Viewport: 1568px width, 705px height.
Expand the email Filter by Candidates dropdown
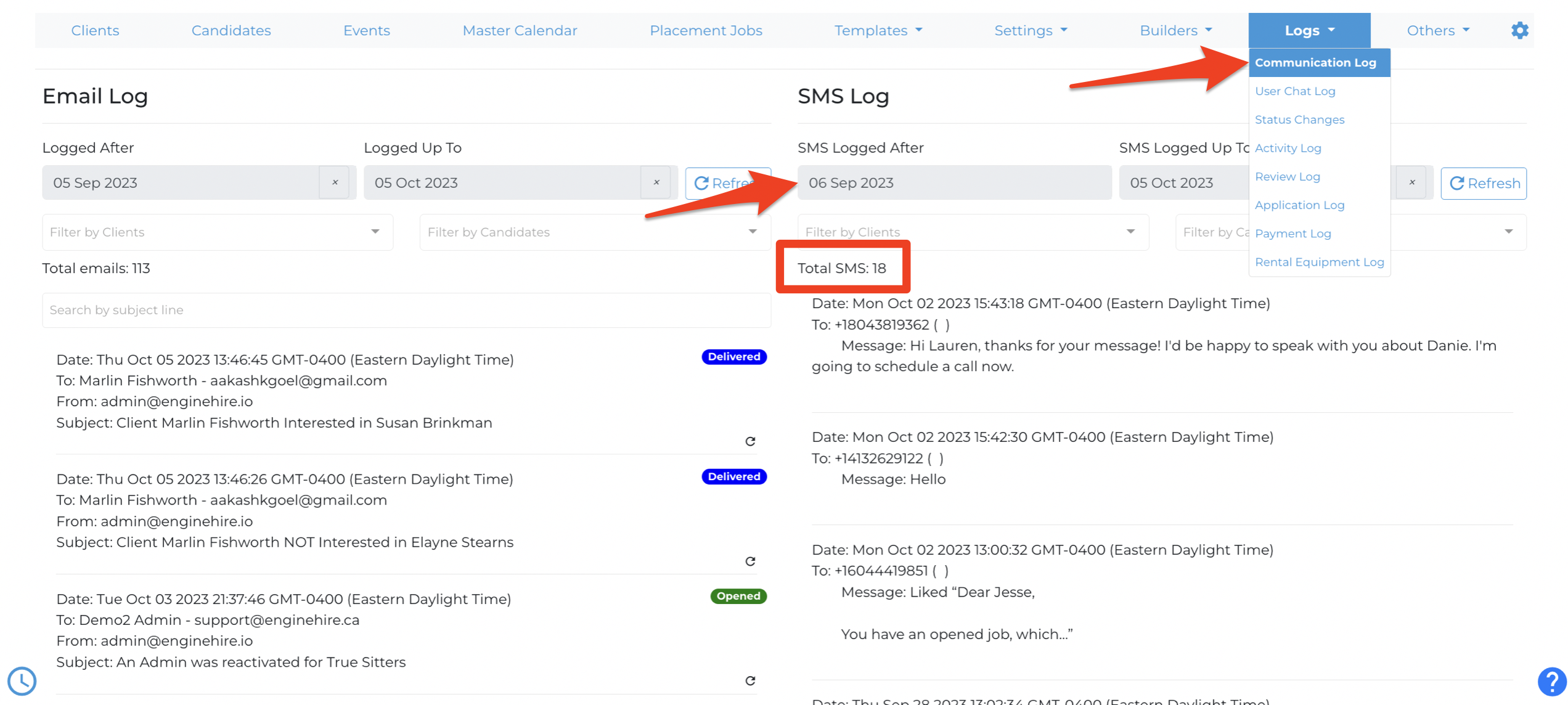[x=594, y=232]
